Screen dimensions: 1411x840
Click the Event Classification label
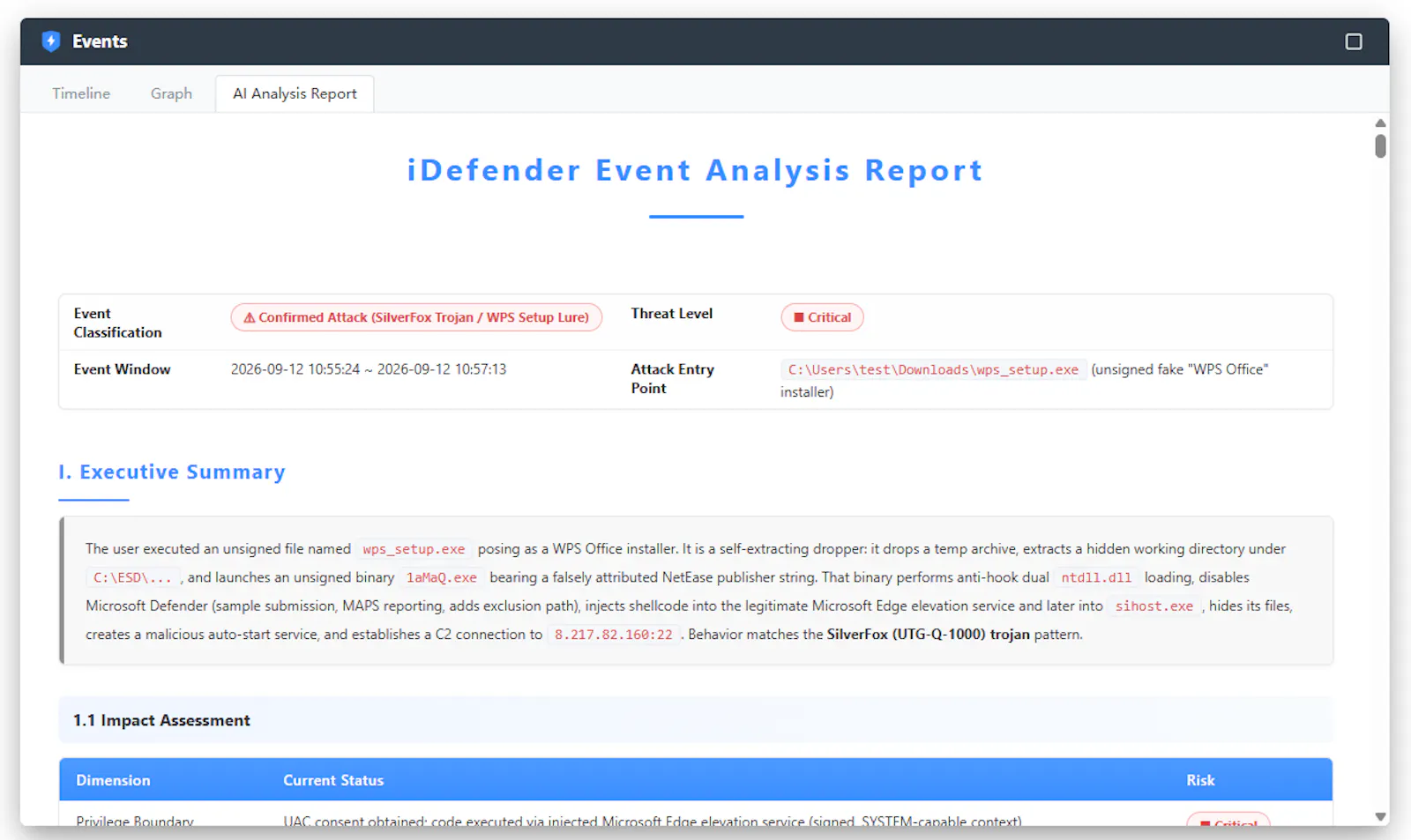[x=117, y=323]
